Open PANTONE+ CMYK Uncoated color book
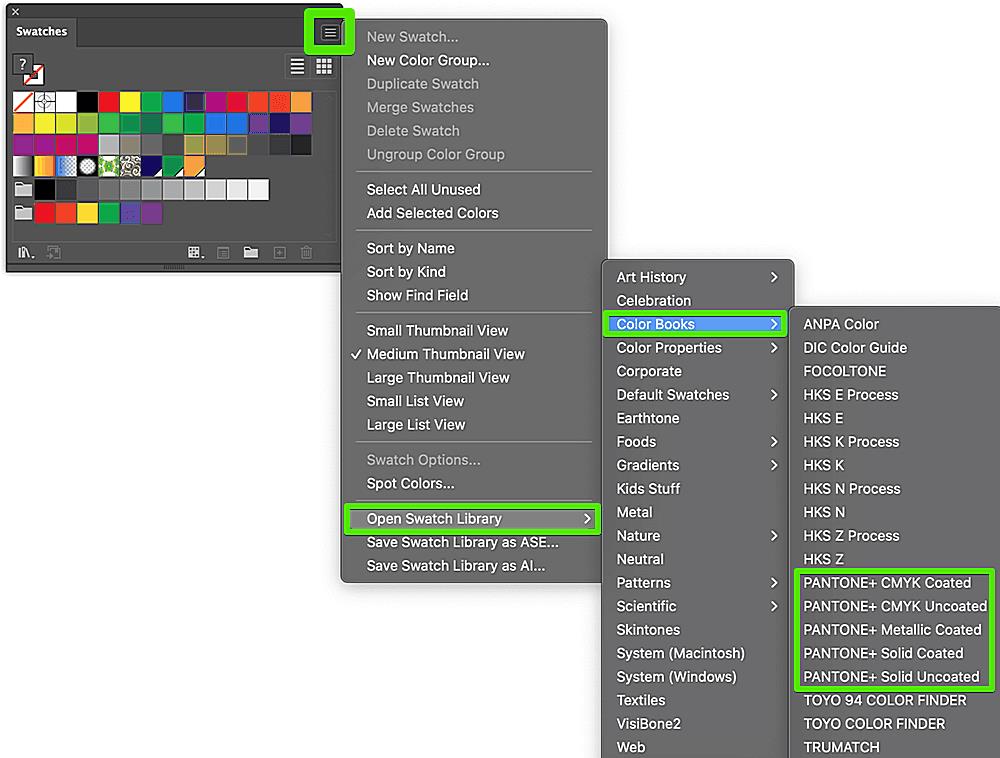 (895, 606)
